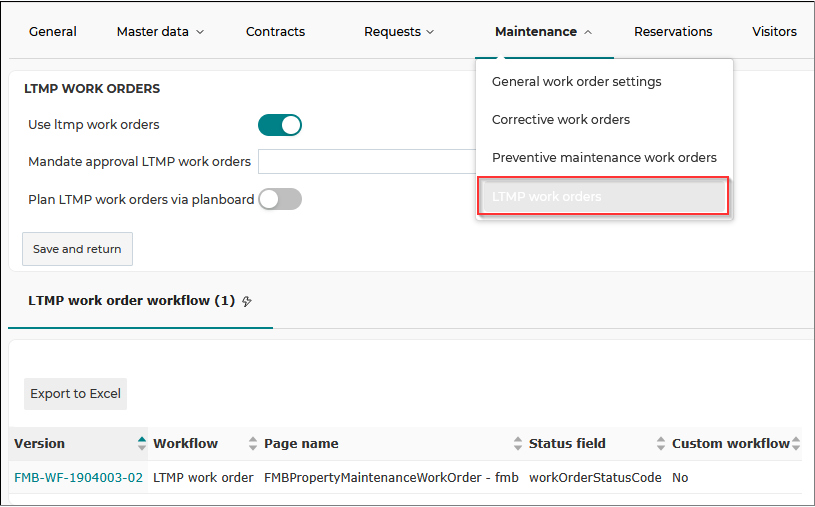
Task: Select LTMP work orders menu entry
Action: 604,197
